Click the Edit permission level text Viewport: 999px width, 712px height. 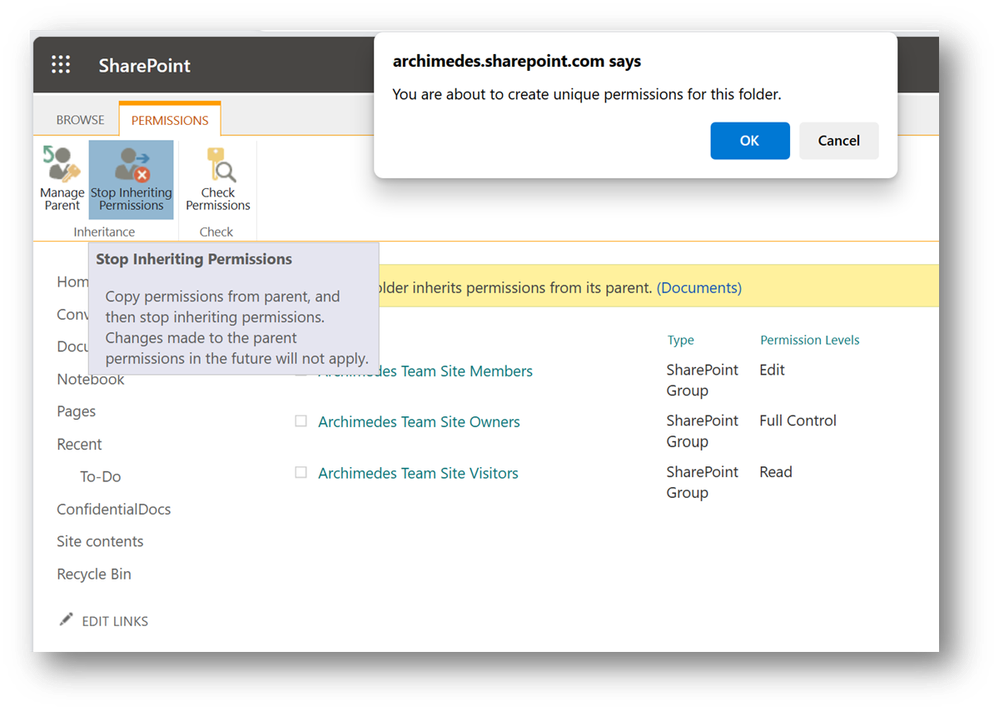click(772, 370)
